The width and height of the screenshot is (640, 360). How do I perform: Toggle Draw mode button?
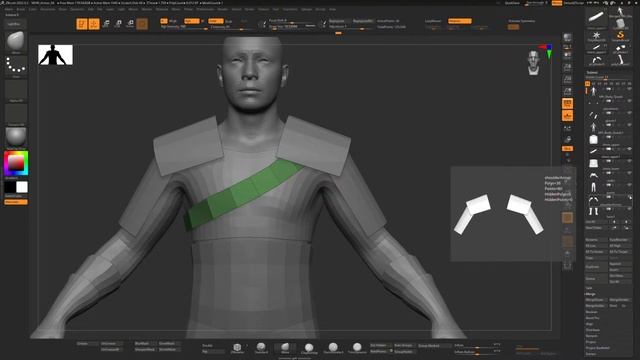point(94,24)
